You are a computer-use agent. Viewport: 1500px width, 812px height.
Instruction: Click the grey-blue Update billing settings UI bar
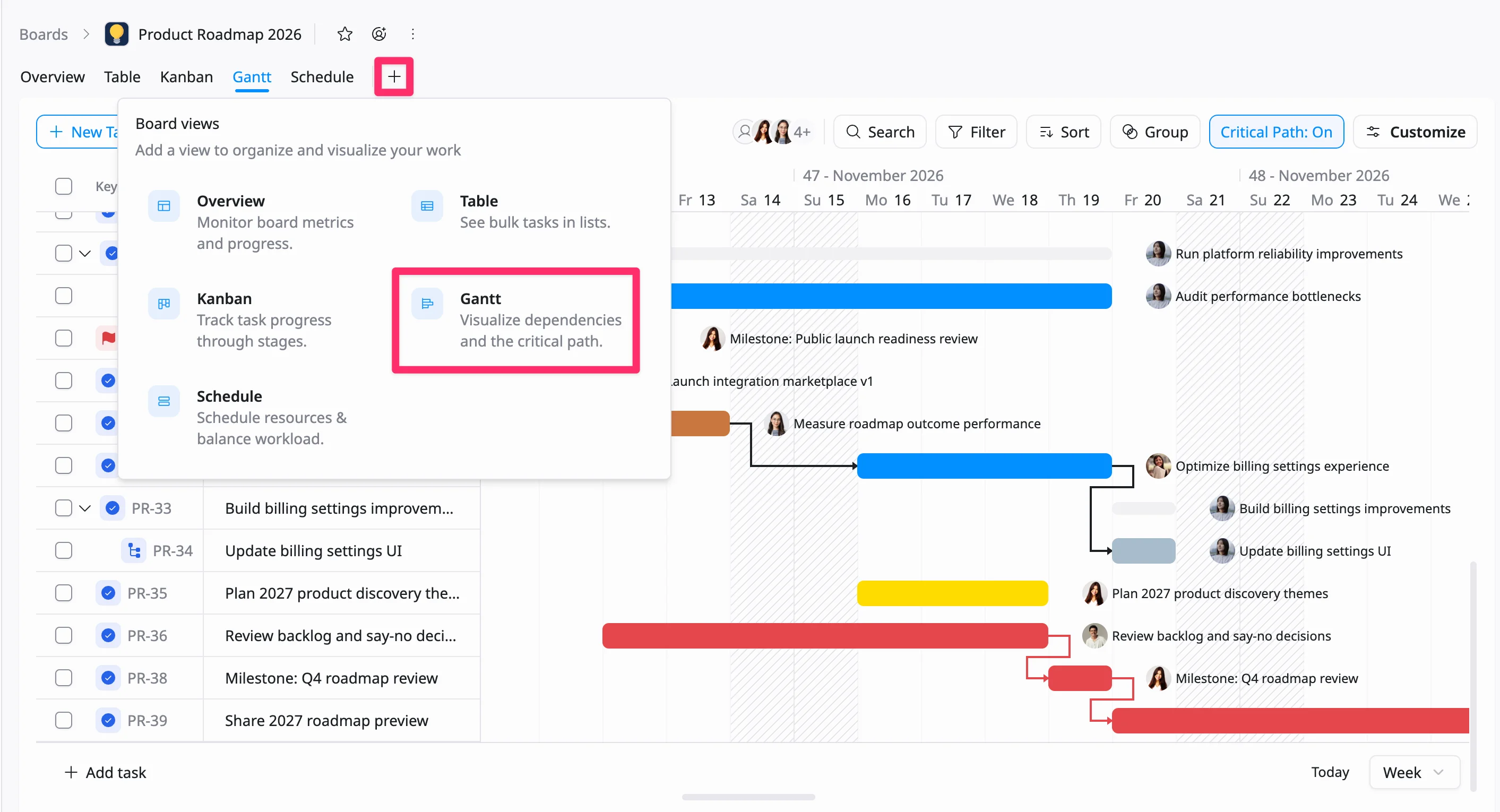point(1144,551)
